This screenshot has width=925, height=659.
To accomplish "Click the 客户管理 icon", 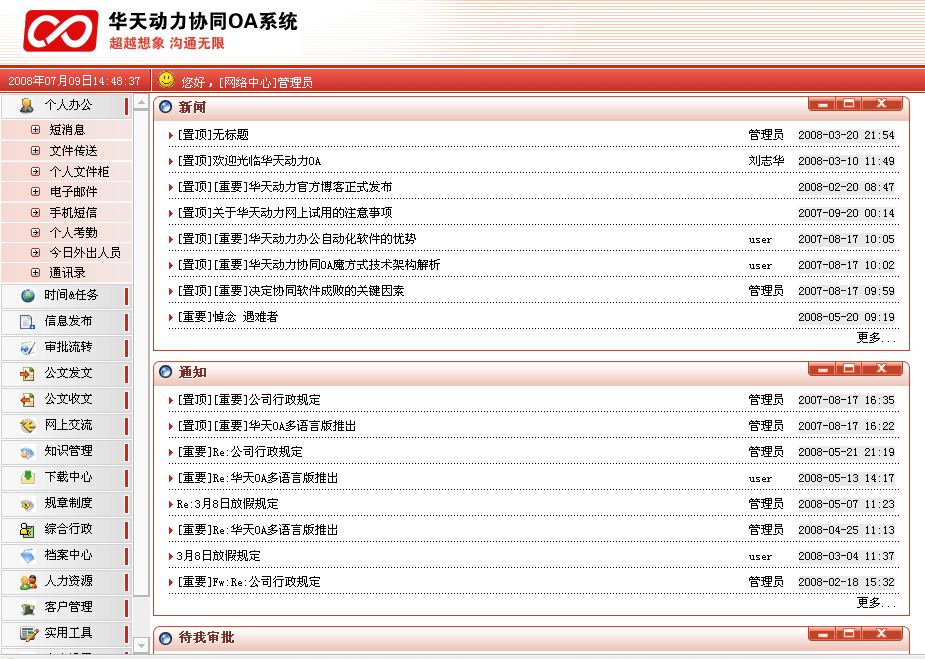I will pos(28,608).
